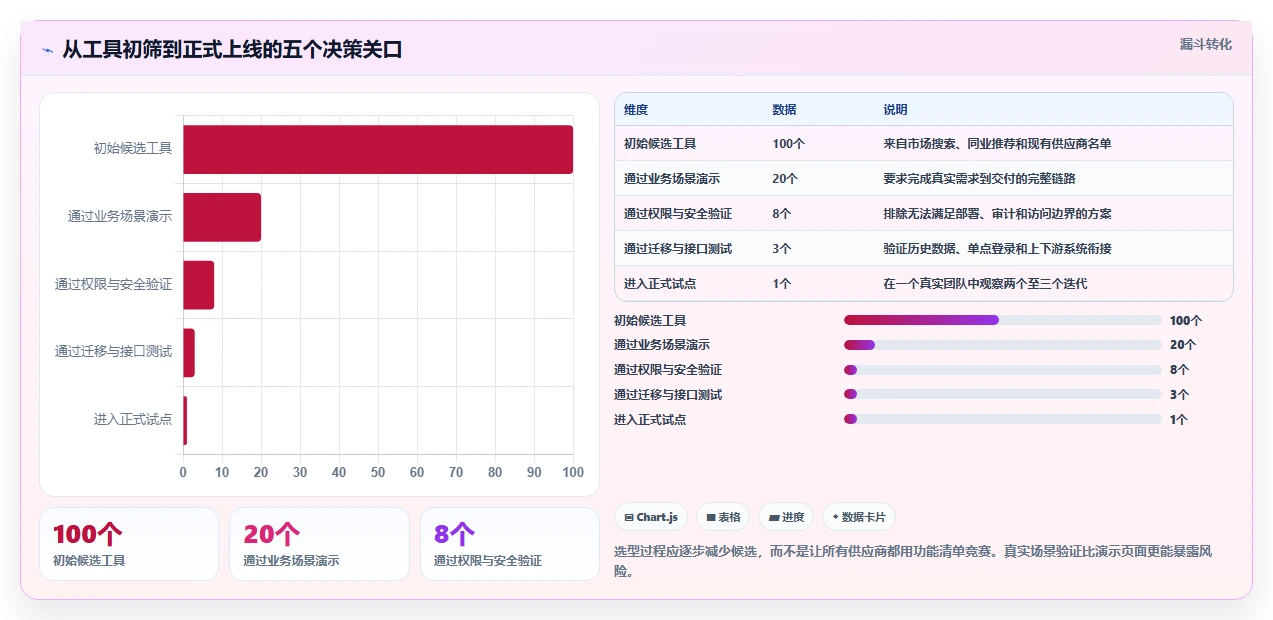Click the 漏斗转化 label in the header
1273x620 pixels.
[x=1205, y=45]
